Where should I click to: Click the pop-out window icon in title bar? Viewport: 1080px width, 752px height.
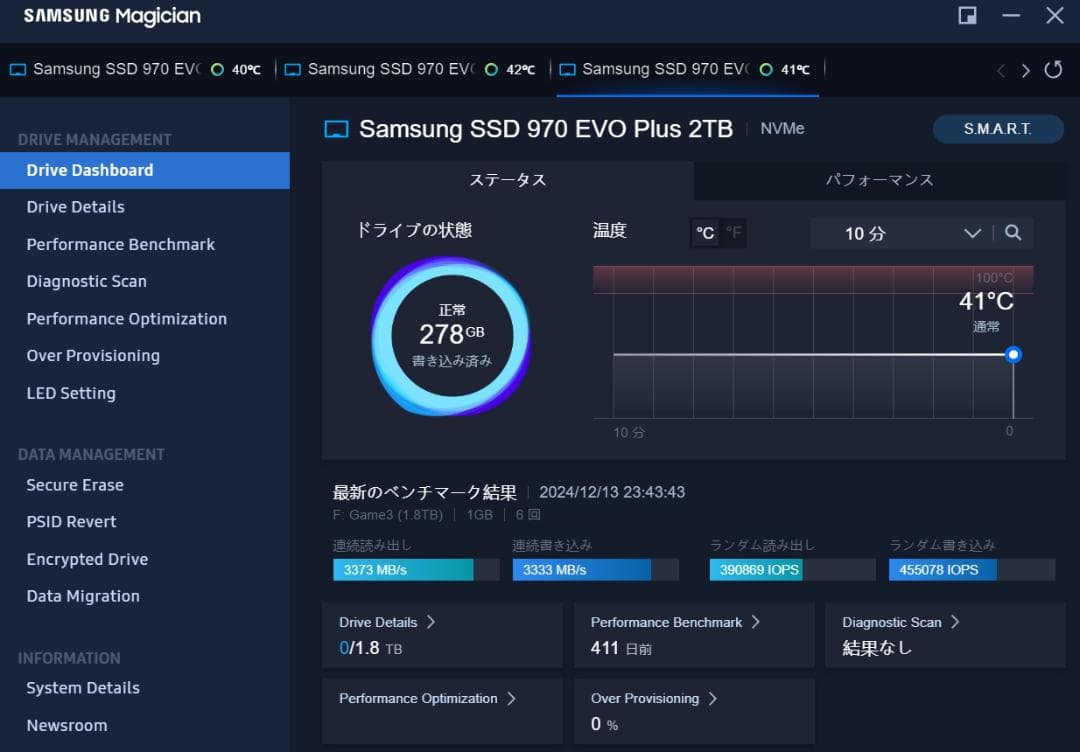click(966, 16)
